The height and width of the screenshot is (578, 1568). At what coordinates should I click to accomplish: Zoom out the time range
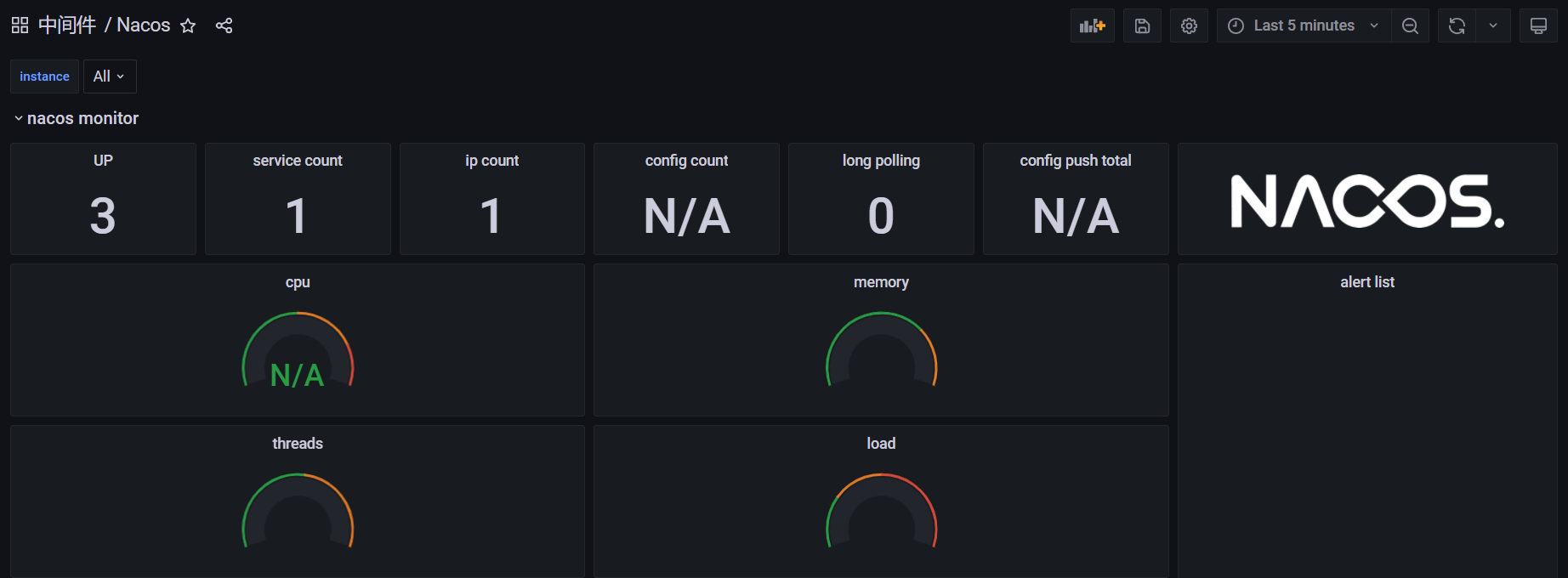pos(1410,25)
